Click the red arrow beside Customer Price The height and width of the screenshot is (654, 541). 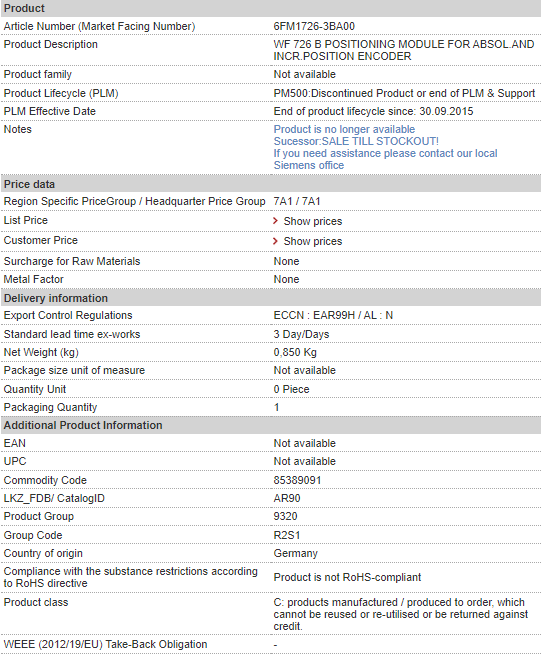coord(275,241)
